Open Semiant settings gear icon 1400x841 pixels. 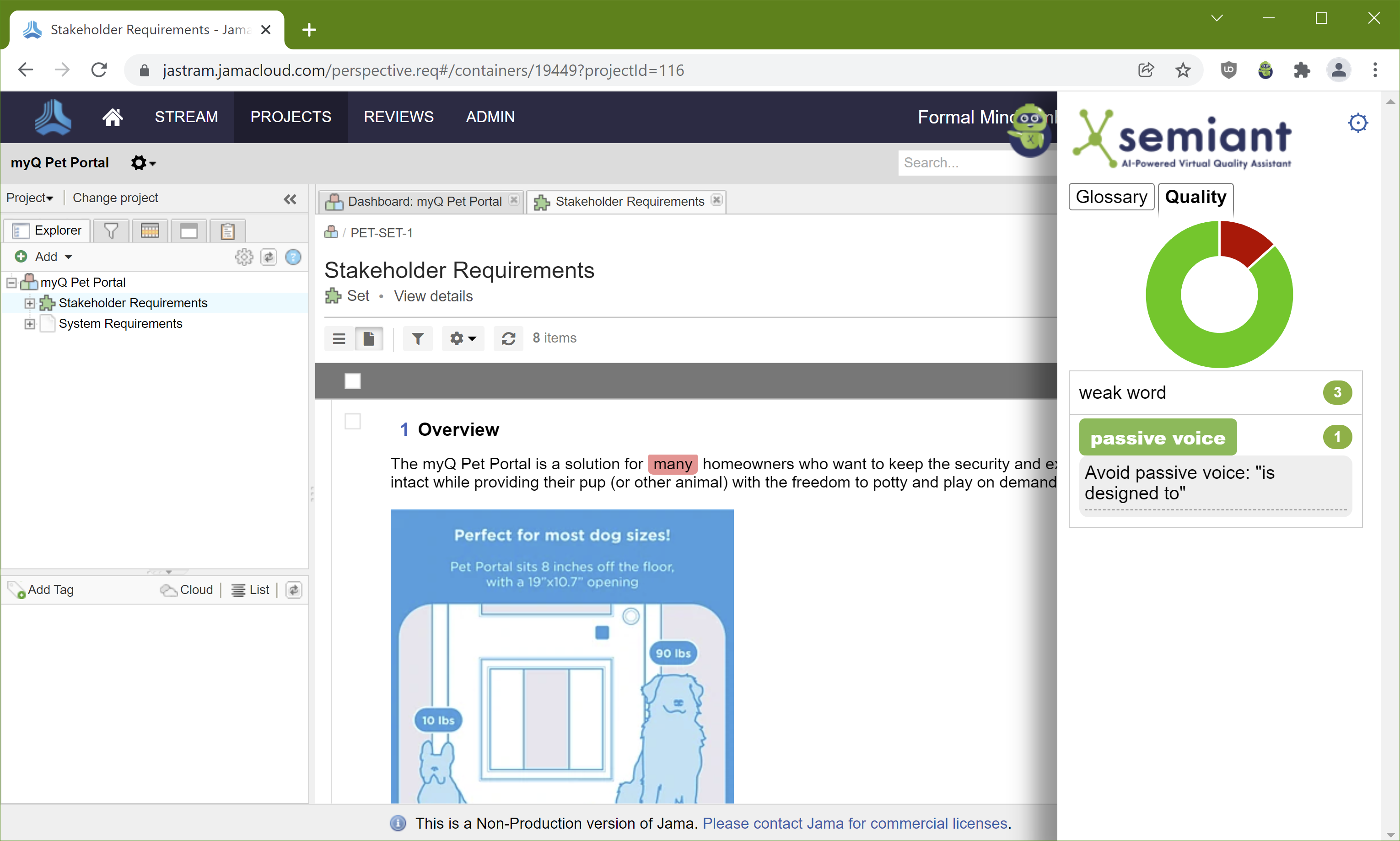point(1357,123)
